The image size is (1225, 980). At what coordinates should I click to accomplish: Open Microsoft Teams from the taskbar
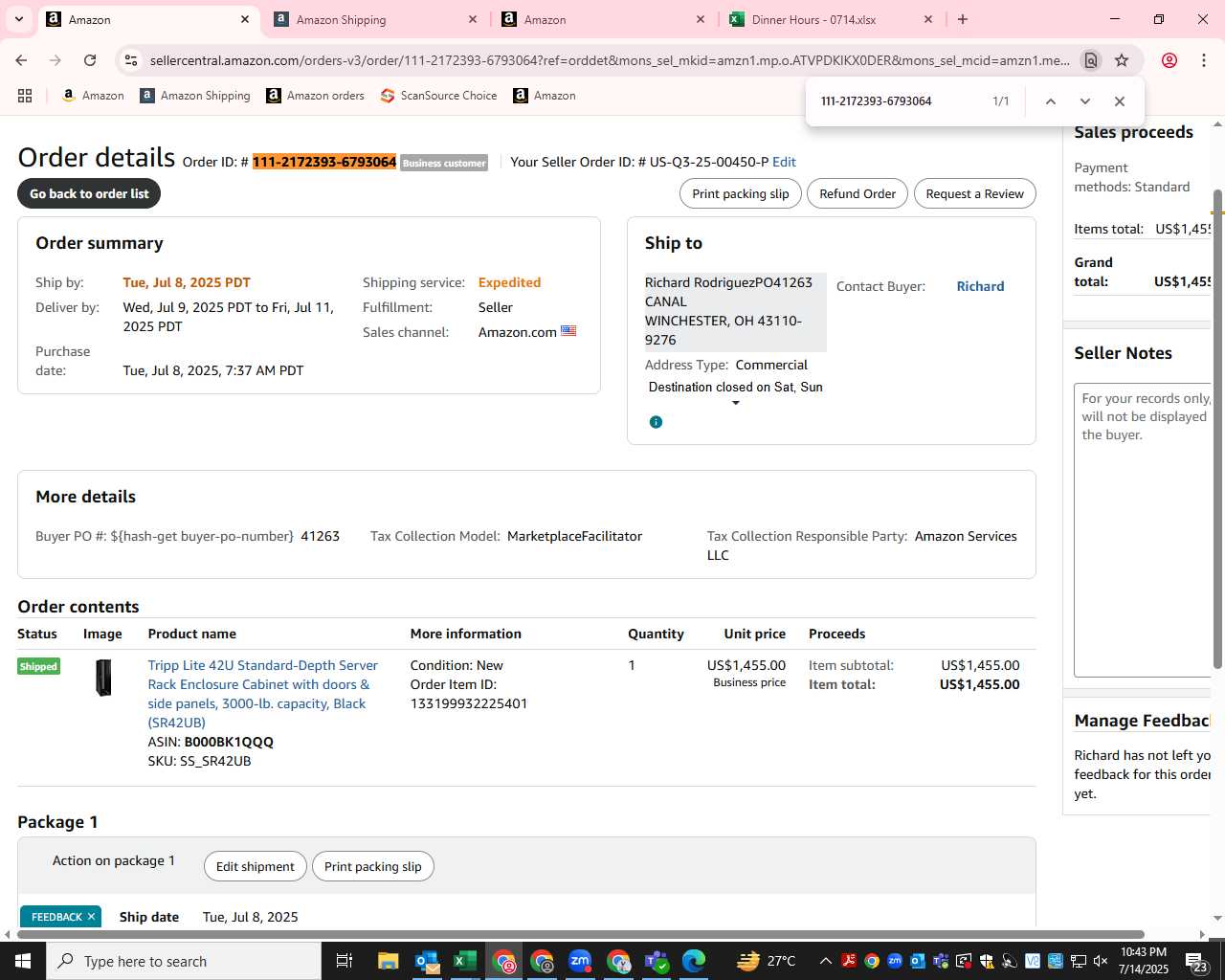(656, 961)
